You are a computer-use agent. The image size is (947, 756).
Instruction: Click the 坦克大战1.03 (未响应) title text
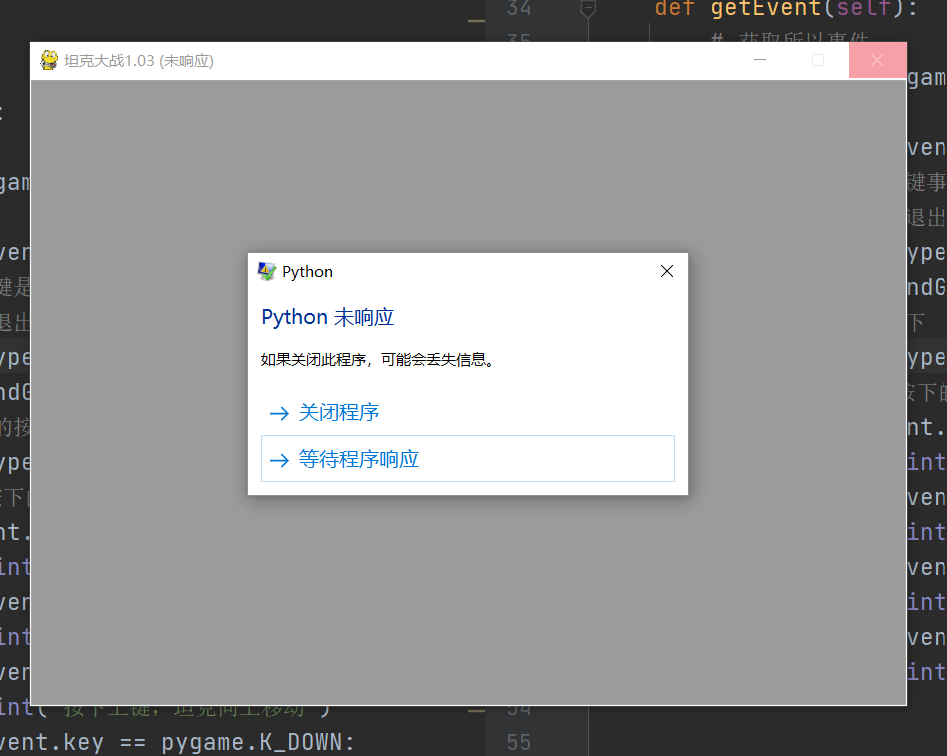[139, 61]
